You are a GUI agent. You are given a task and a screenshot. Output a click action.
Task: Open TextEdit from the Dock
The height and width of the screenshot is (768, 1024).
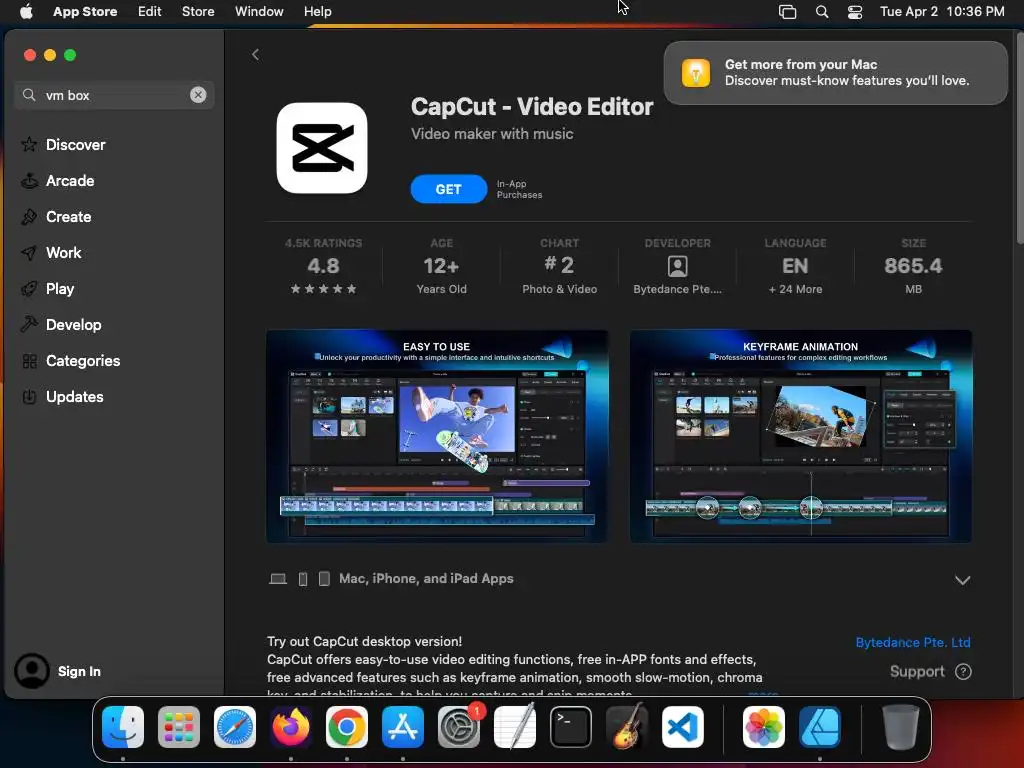point(515,727)
